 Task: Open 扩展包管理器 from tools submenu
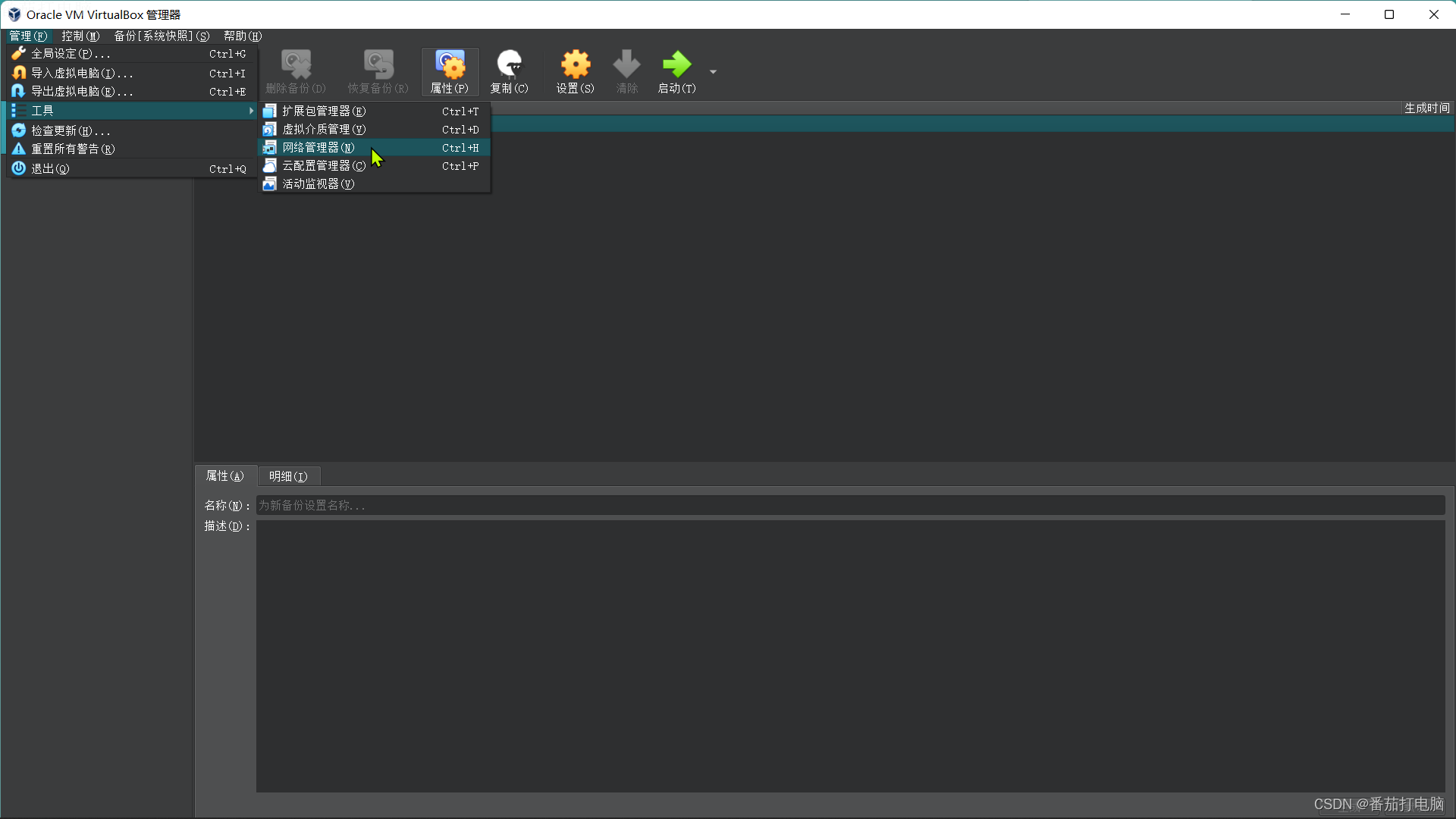click(x=375, y=111)
